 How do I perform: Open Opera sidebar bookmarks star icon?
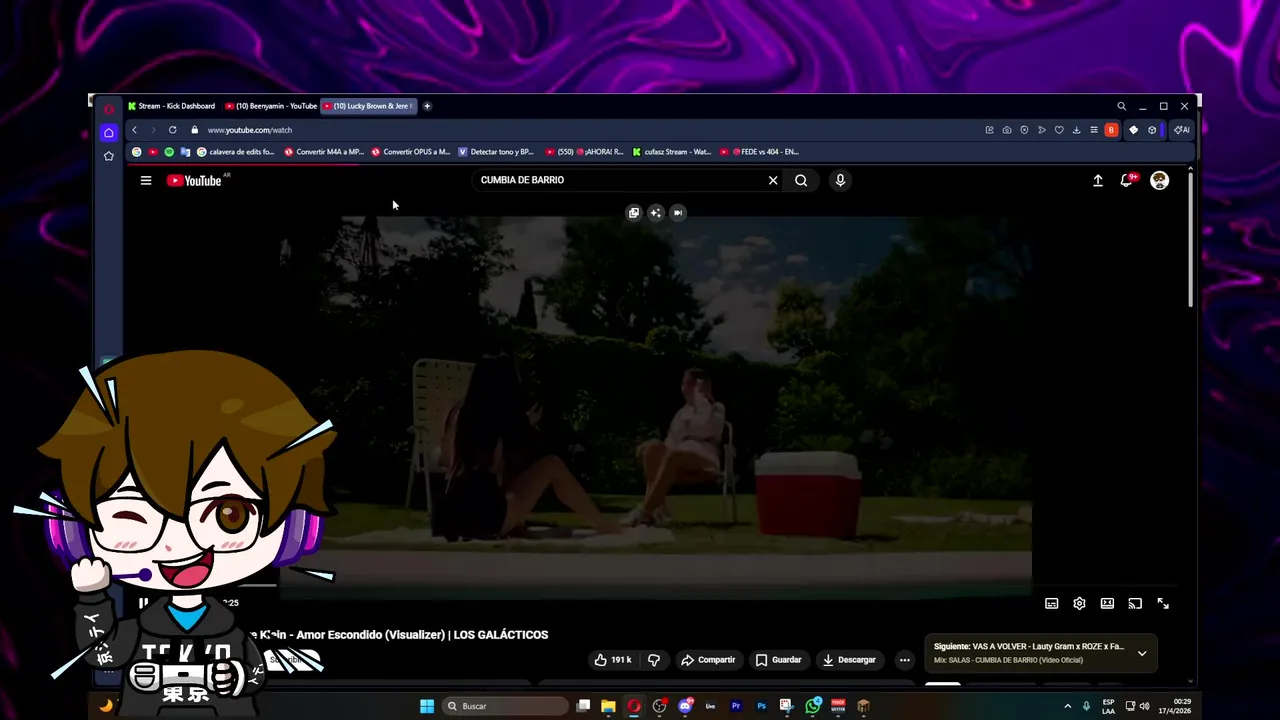[x=109, y=156]
